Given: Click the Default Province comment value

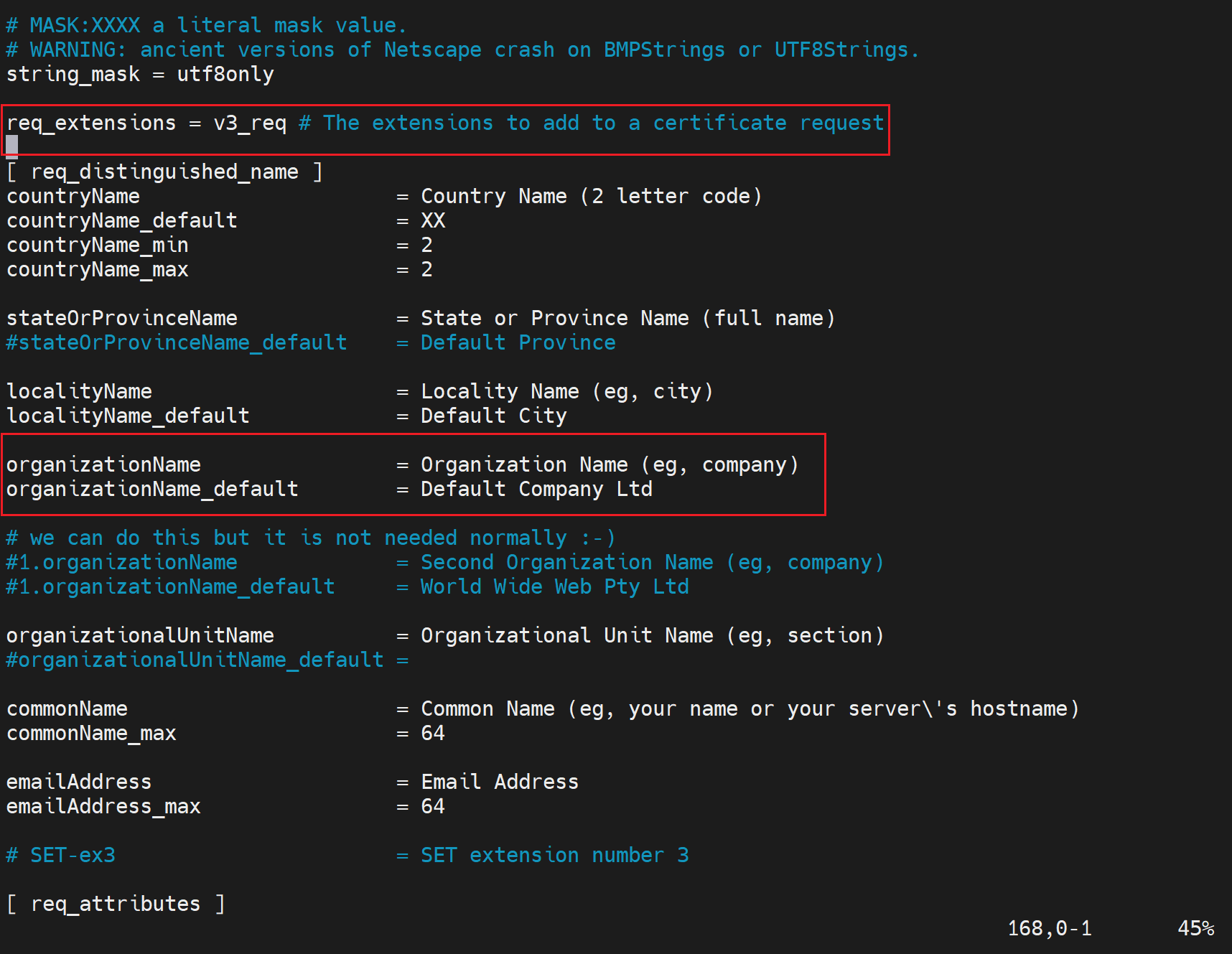Looking at the screenshot, I should click(x=518, y=343).
